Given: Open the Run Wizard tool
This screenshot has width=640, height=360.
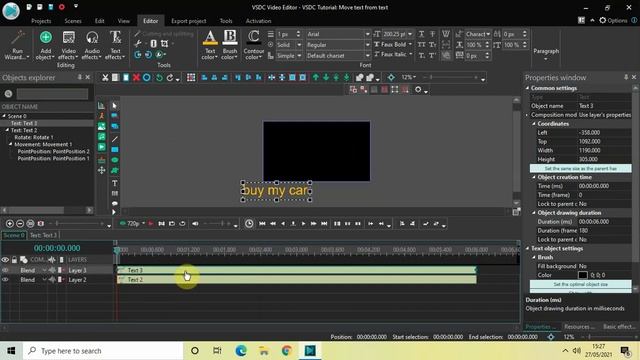Looking at the screenshot, I should click(17, 45).
